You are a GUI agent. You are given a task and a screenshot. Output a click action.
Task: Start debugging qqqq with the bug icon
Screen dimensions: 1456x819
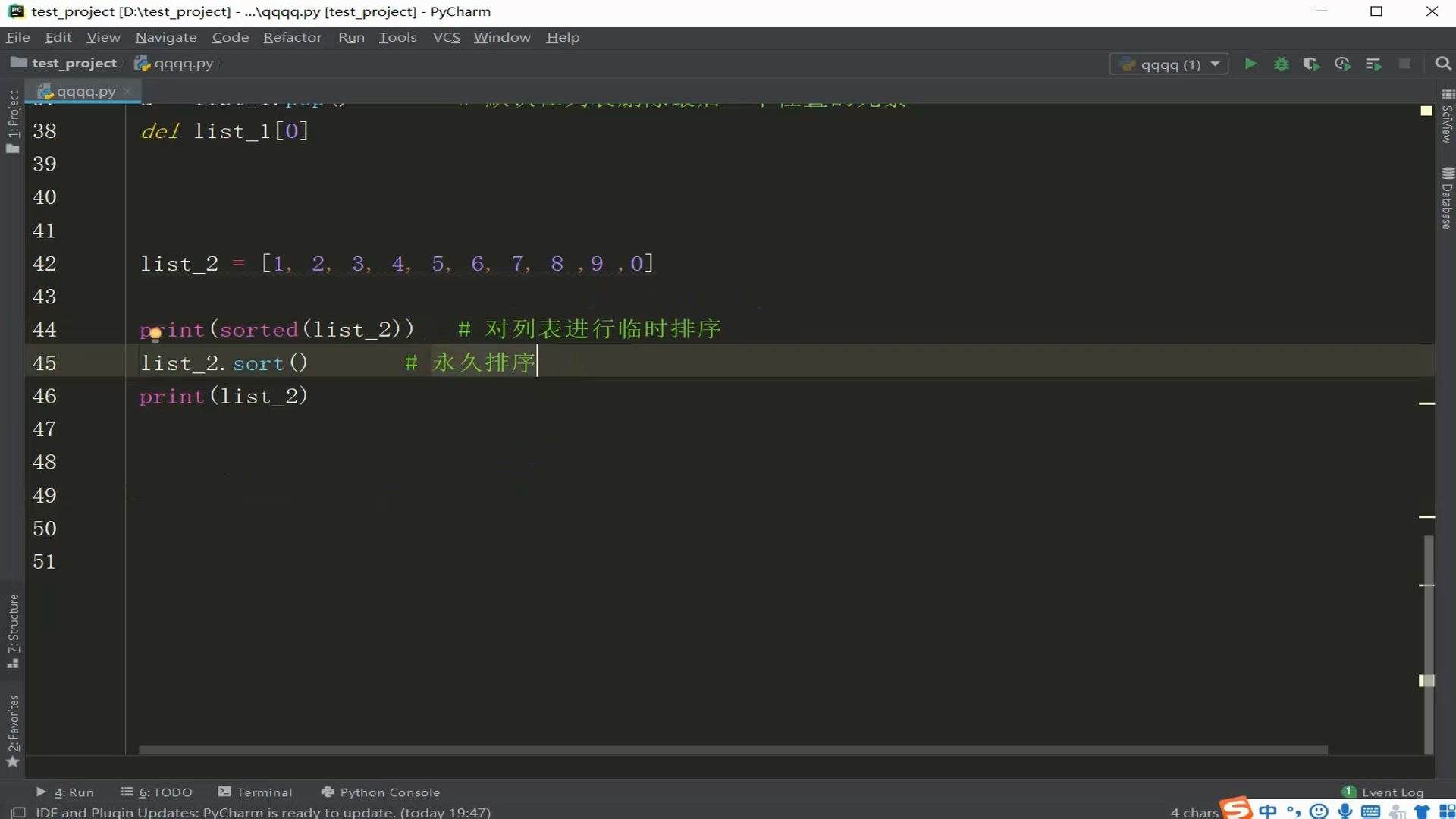(1281, 64)
